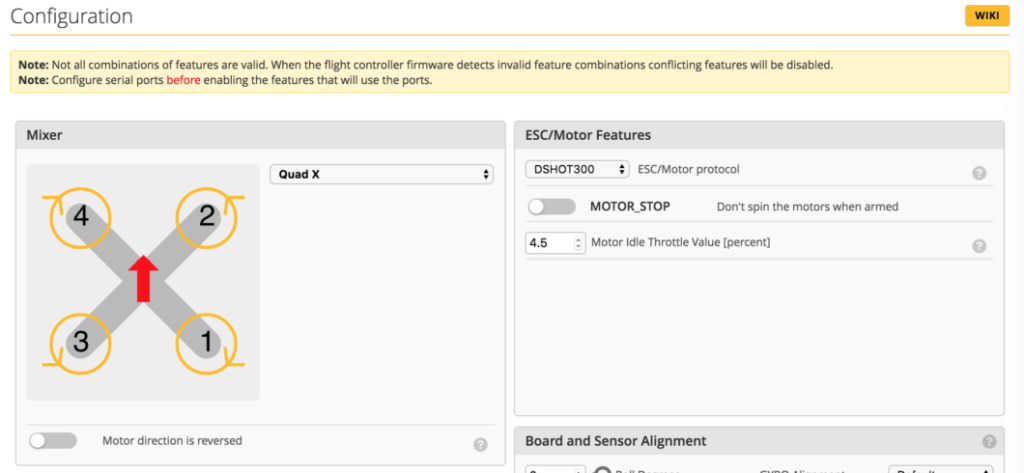1024x473 pixels.
Task: Click motor 1 in the mixer diagram
Action: coord(206,341)
